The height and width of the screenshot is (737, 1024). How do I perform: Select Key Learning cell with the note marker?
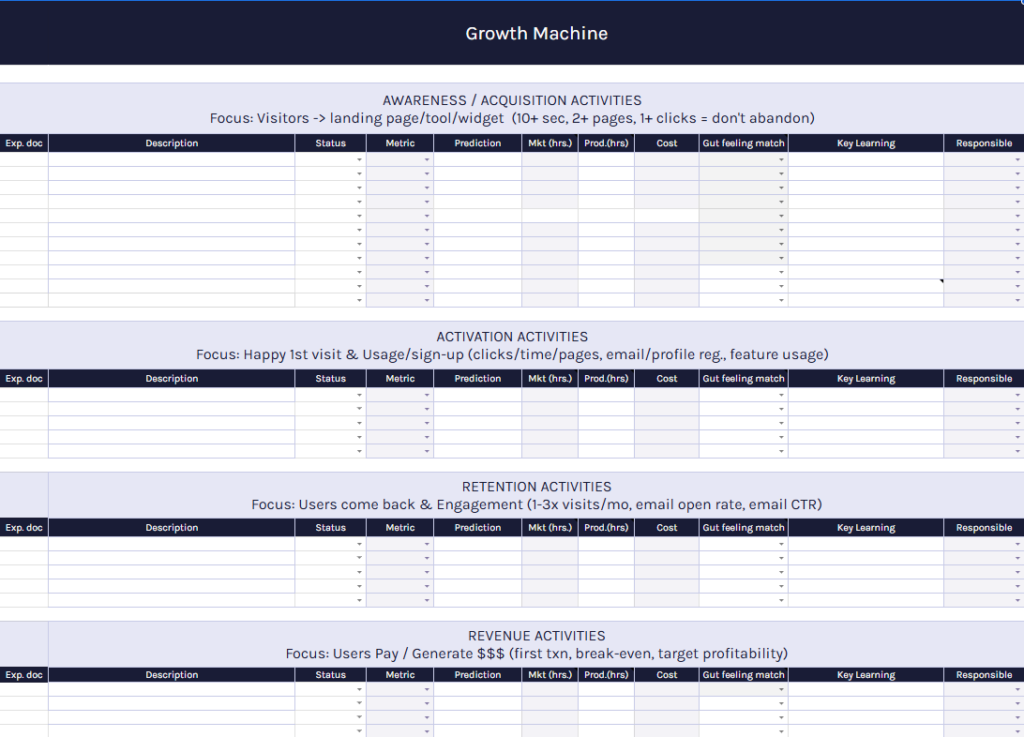click(x=865, y=286)
